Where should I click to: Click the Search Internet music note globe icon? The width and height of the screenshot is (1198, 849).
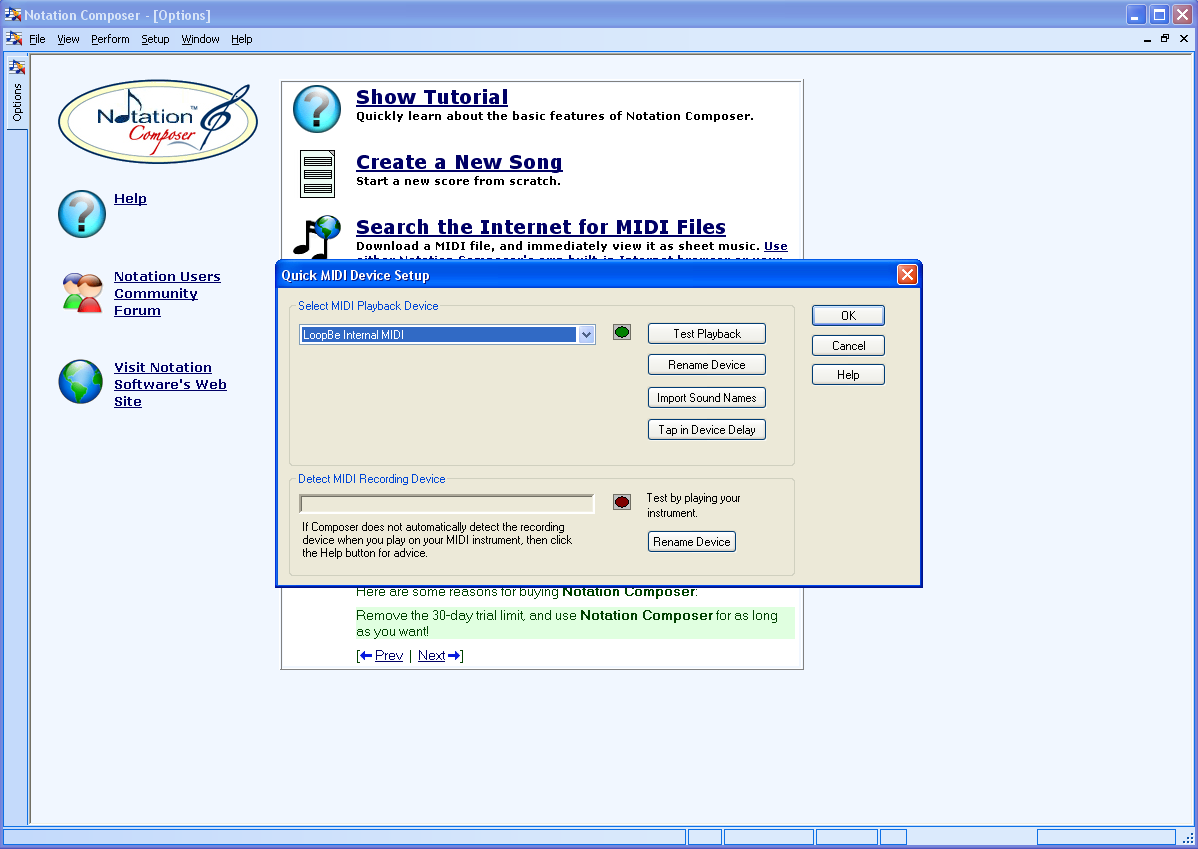[317, 238]
